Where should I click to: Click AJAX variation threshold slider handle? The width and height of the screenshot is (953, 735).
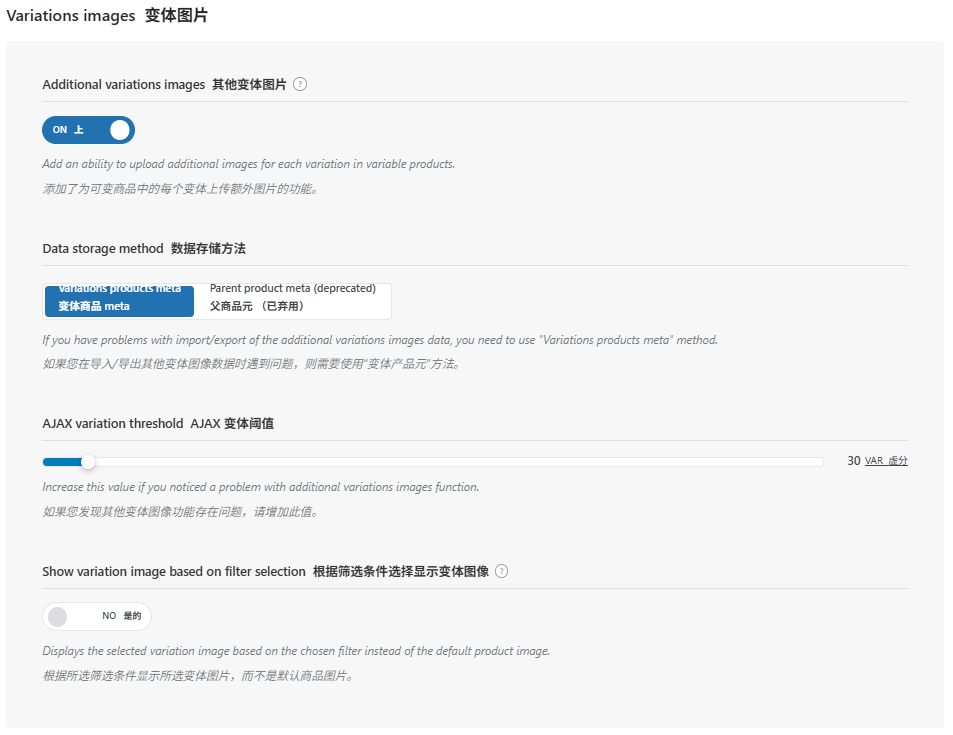coord(88,462)
